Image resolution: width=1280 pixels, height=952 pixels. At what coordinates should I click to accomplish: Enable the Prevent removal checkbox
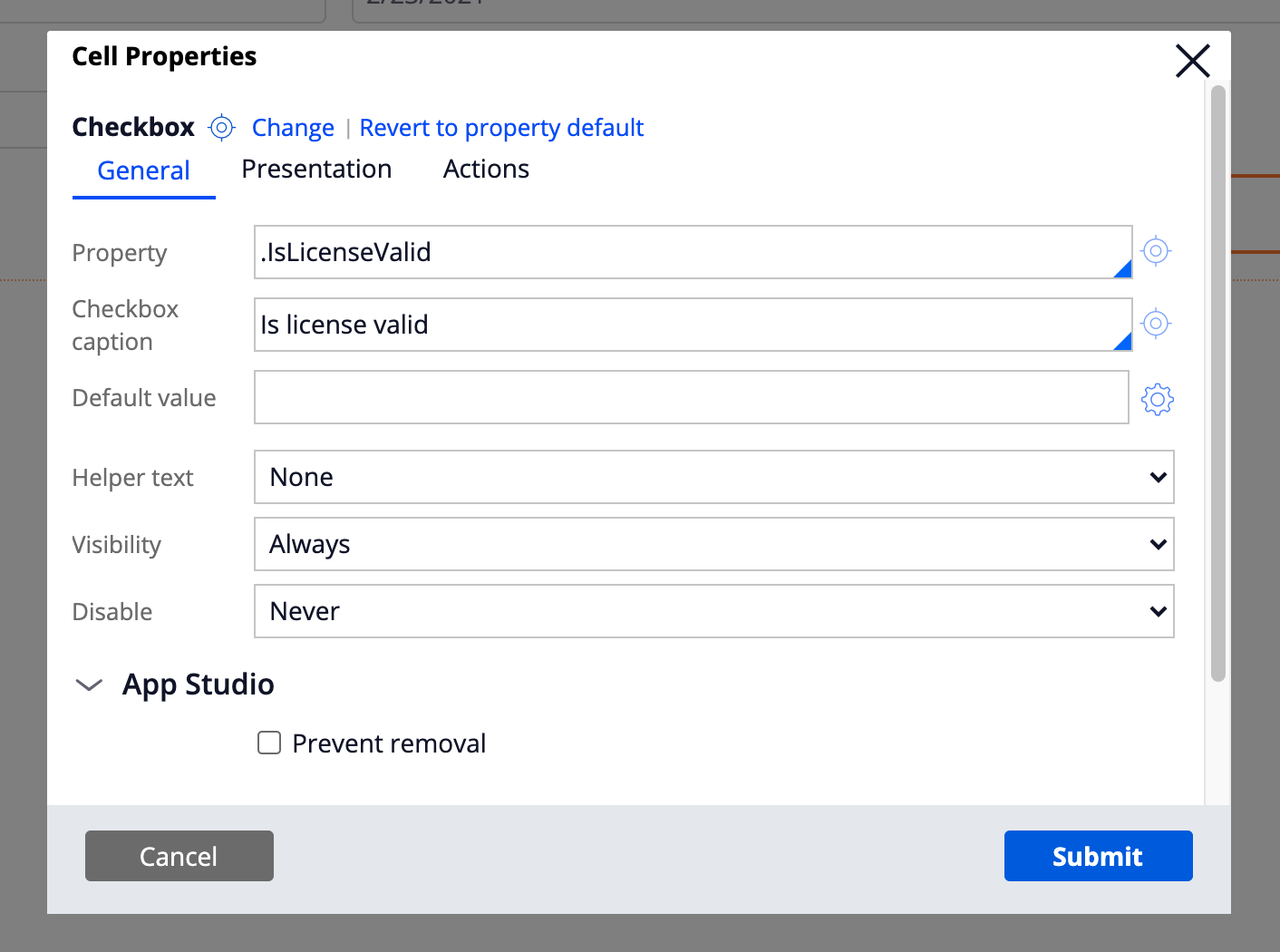(269, 743)
